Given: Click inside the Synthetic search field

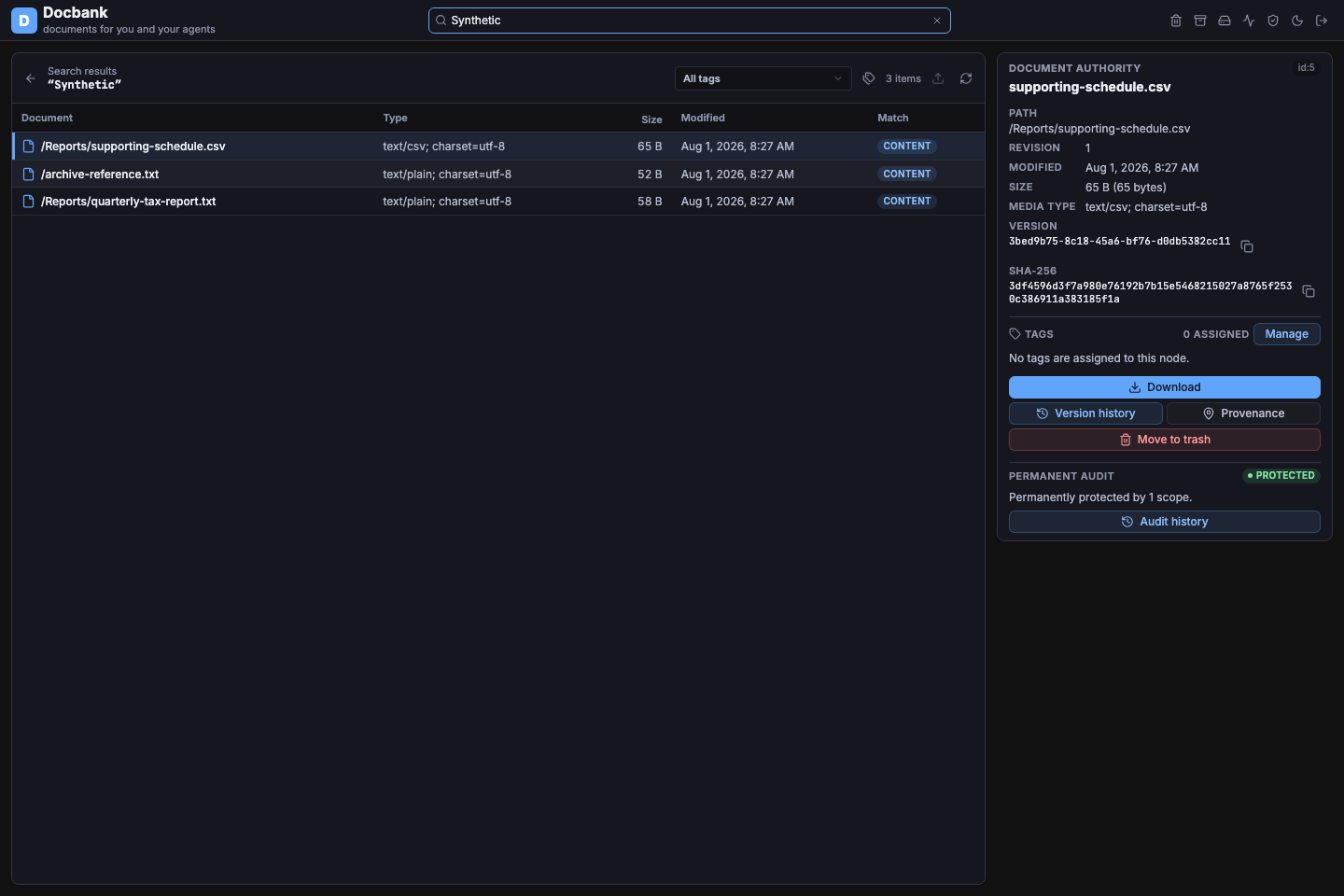Looking at the screenshot, I should 689,21.
